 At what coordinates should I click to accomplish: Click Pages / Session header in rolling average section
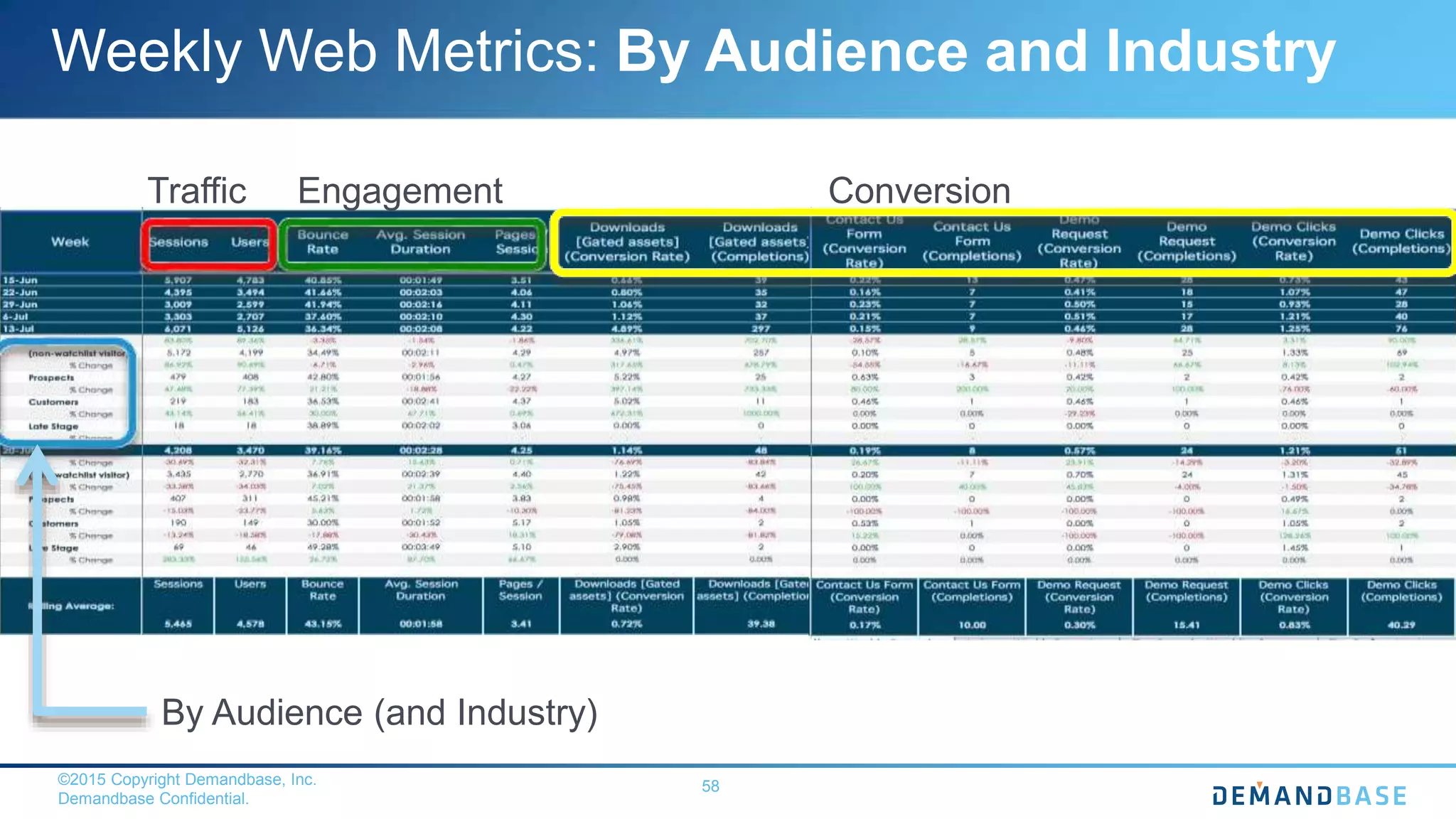coord(520,590)
